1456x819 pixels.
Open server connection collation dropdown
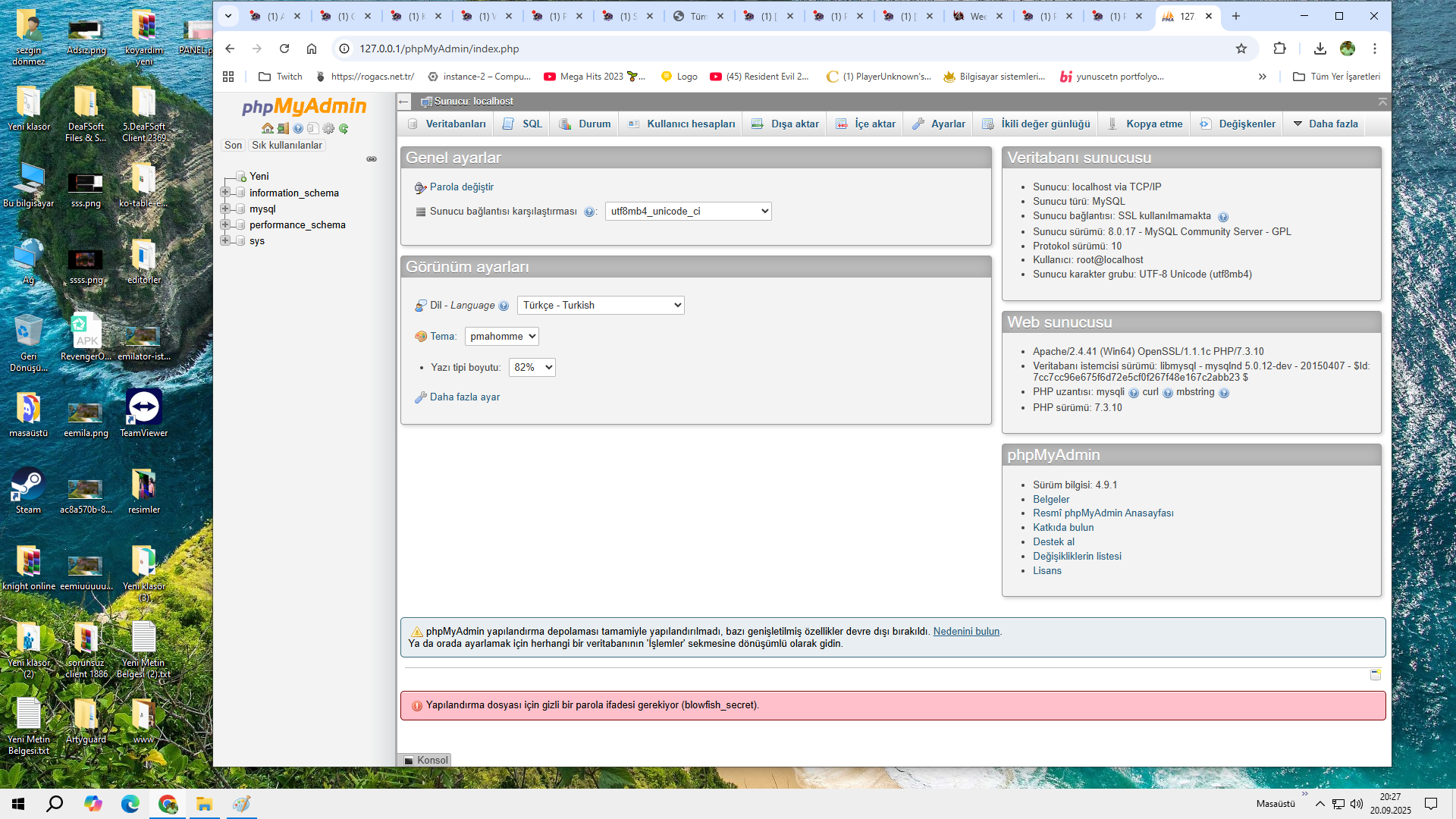pos(689,212)
